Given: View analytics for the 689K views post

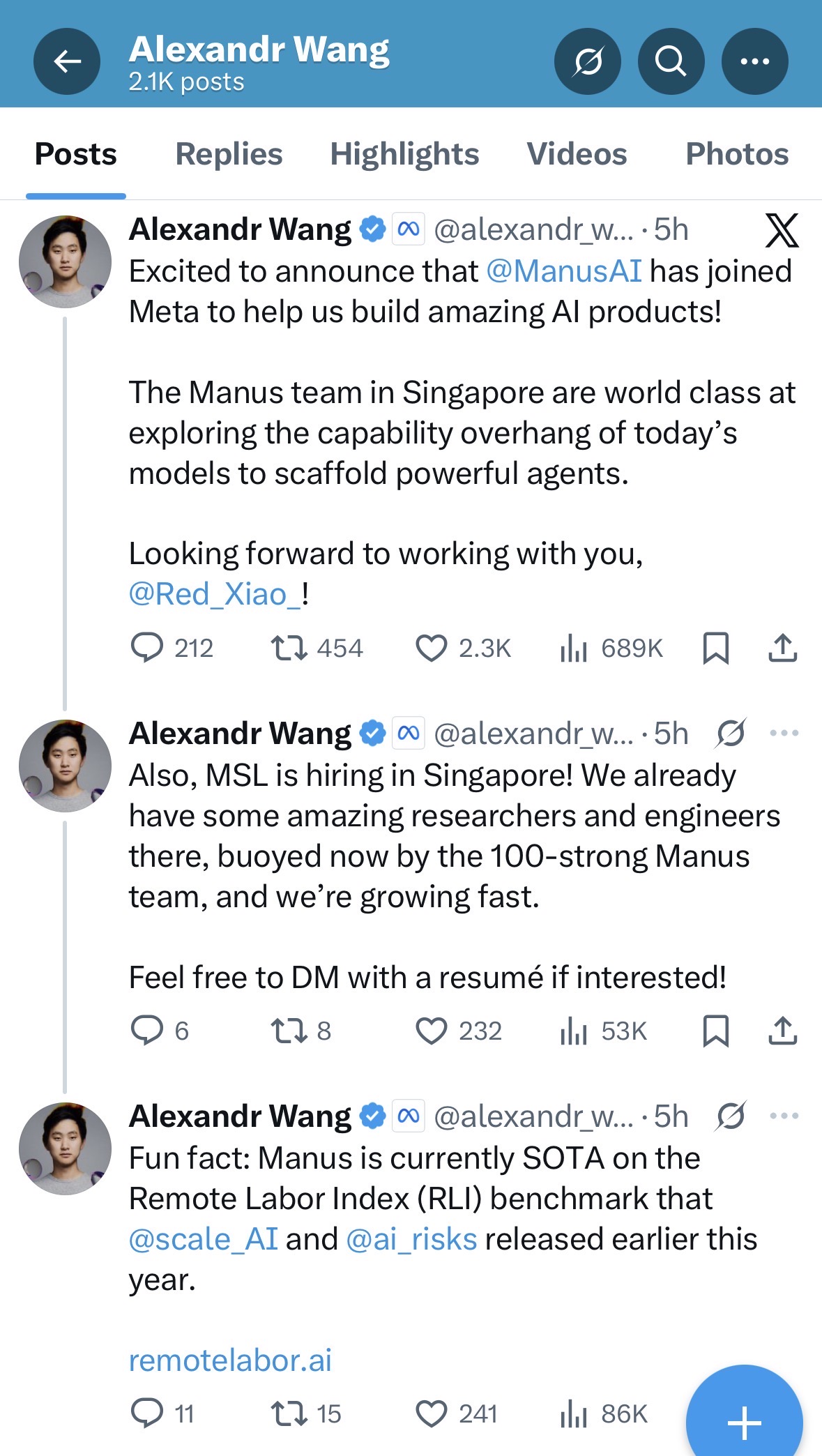Looking at the screenshot, I should [x=574, y=648].
